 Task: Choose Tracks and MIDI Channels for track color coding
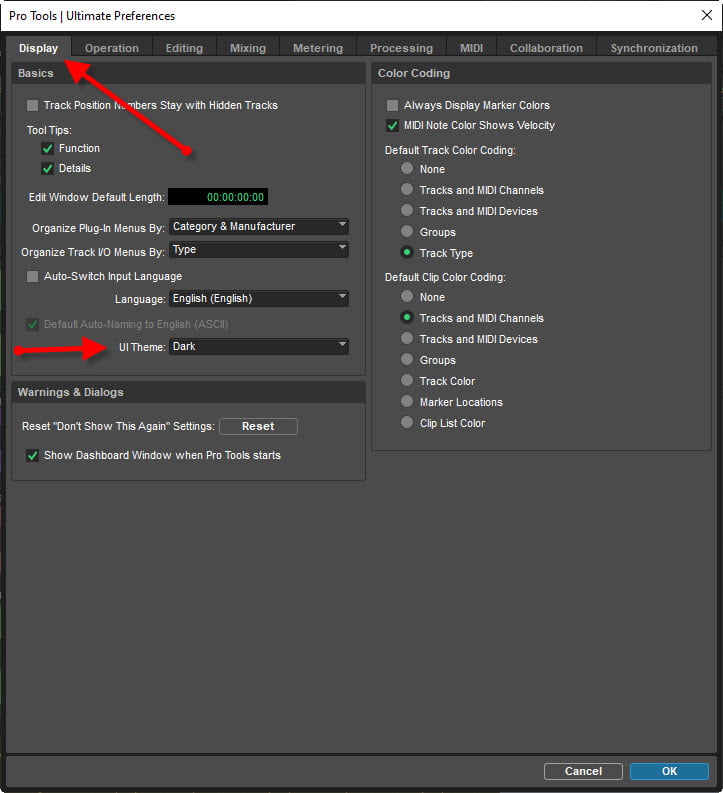tap(407, 190)
